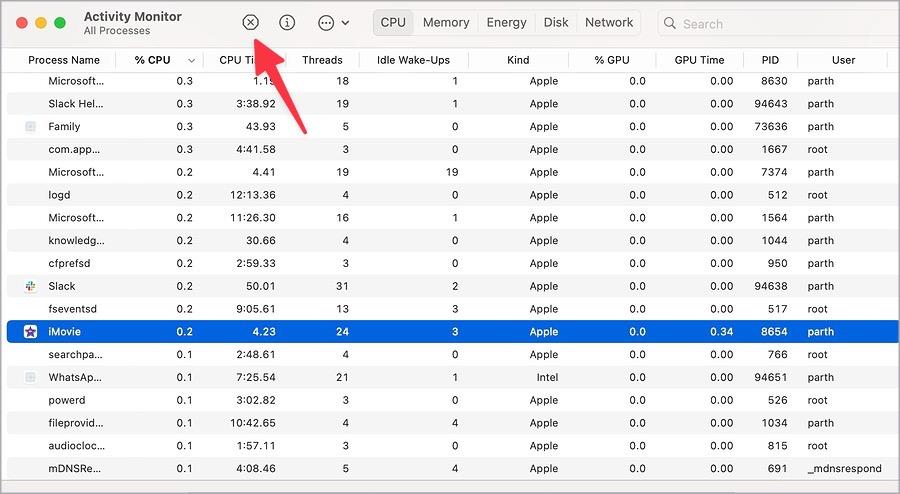Image resolution: width=900 pixels, height=494 pixels.
Task: Click the Stop process (X) toolbar icon
Action: (250, 22)
